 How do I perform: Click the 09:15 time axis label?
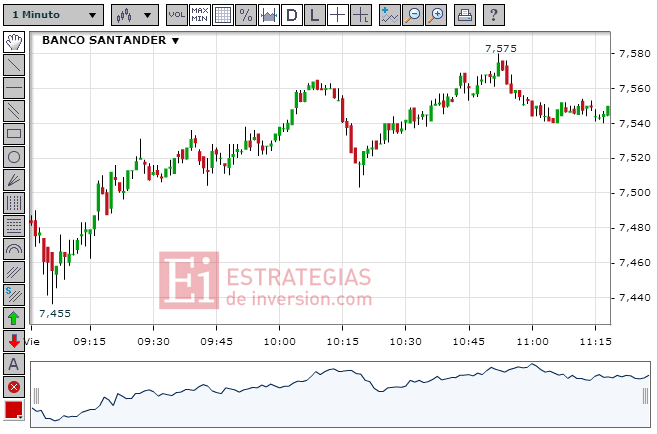click(90, 342)
